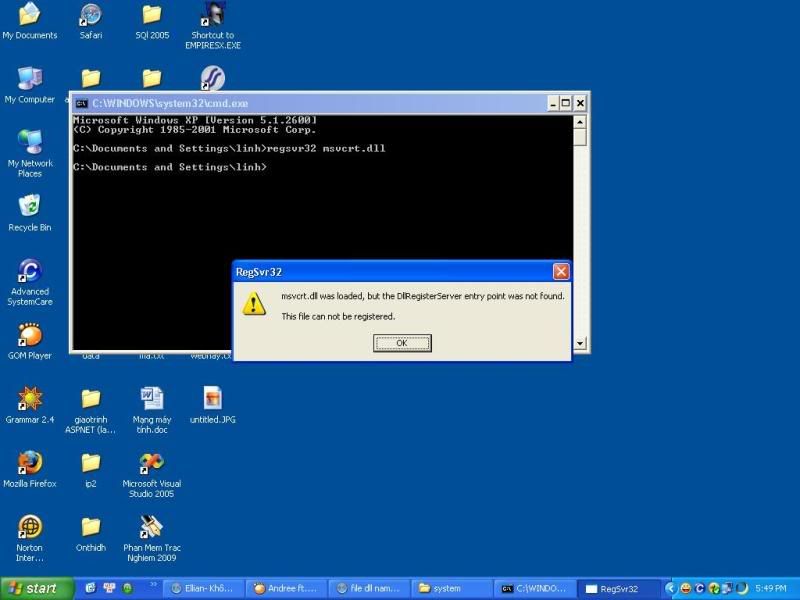Click OK in the RegSvr32 dialog
The width and height of the screenshot is (800, 600).
coord(402,343)
